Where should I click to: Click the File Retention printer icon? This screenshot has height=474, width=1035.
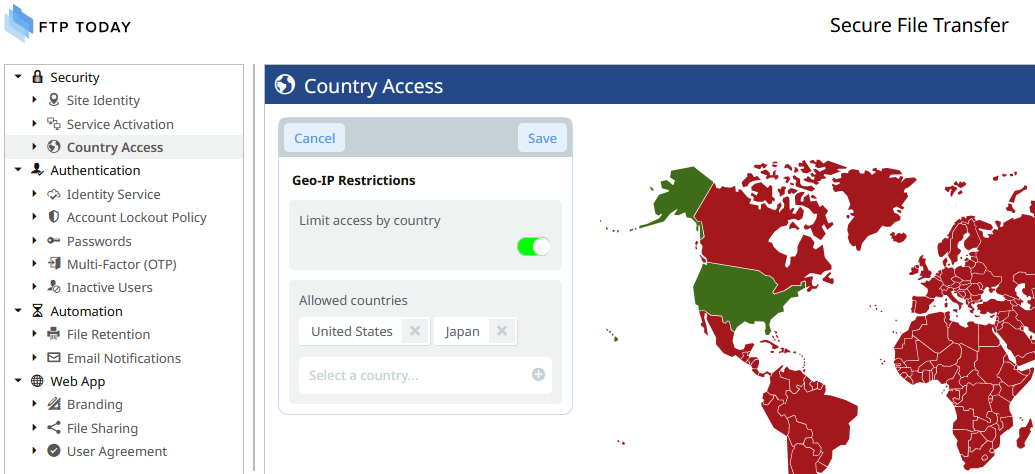point(54,334)
